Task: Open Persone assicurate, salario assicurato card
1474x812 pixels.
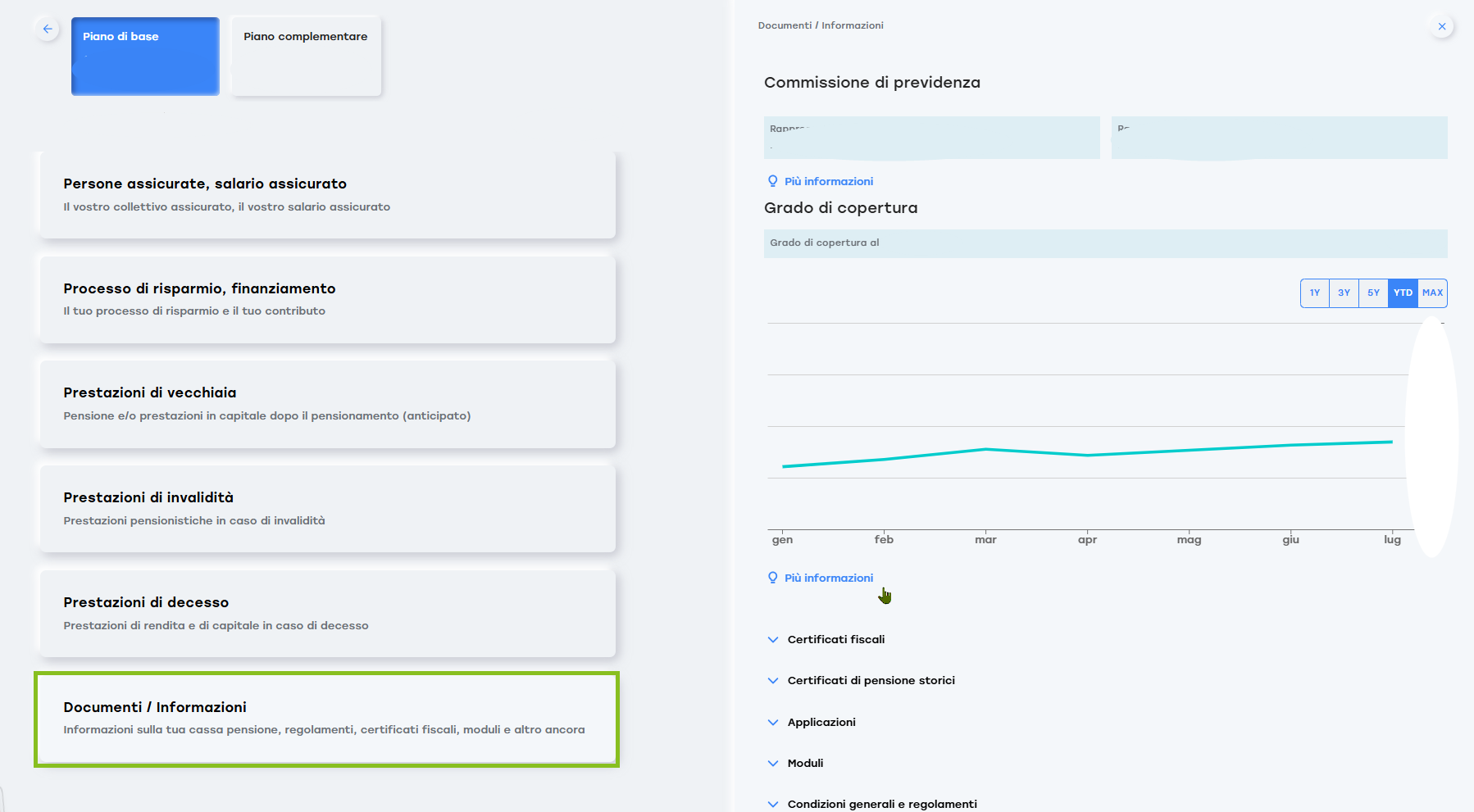Action: 327,195
